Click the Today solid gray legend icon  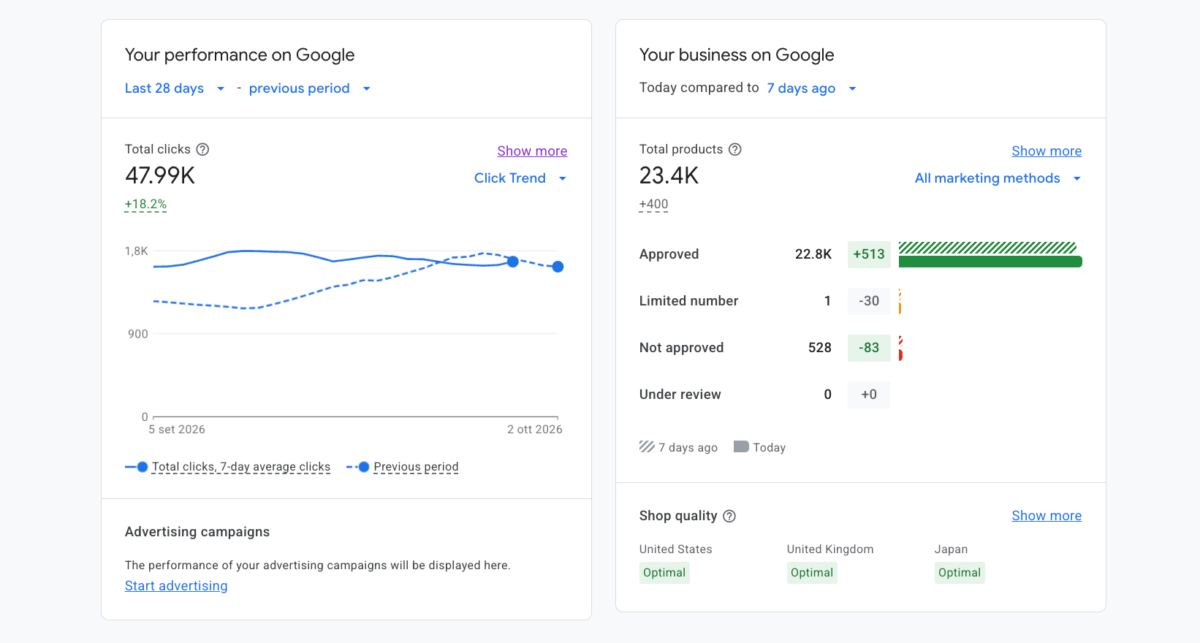(741, 447)
